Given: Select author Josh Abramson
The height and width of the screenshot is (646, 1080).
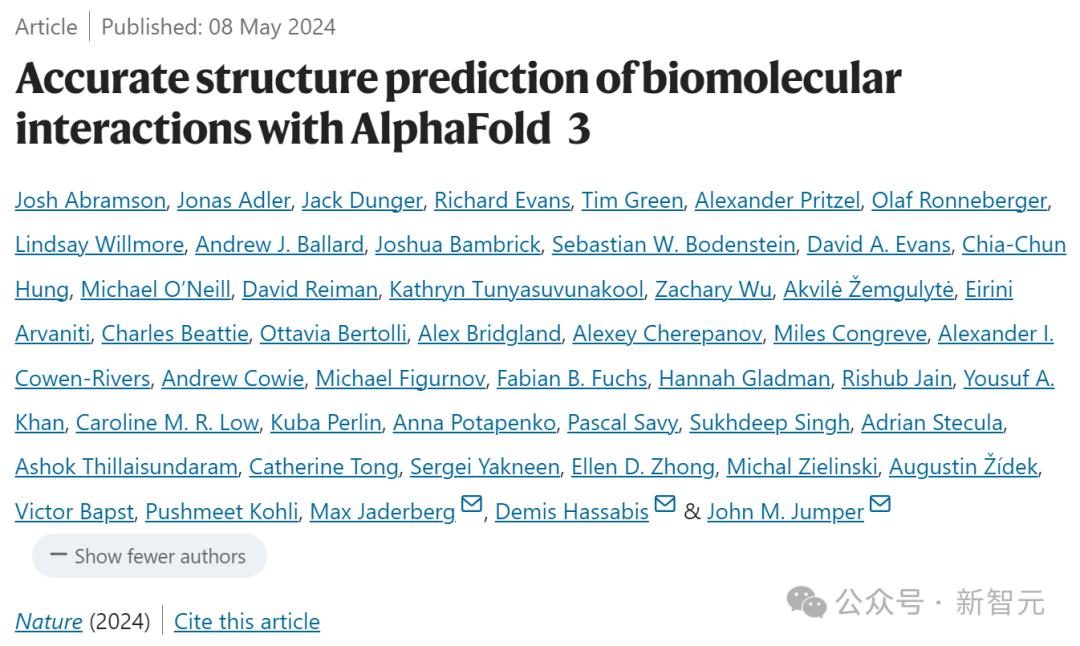Looking at the screenshot, I should [x=88, y=200].
